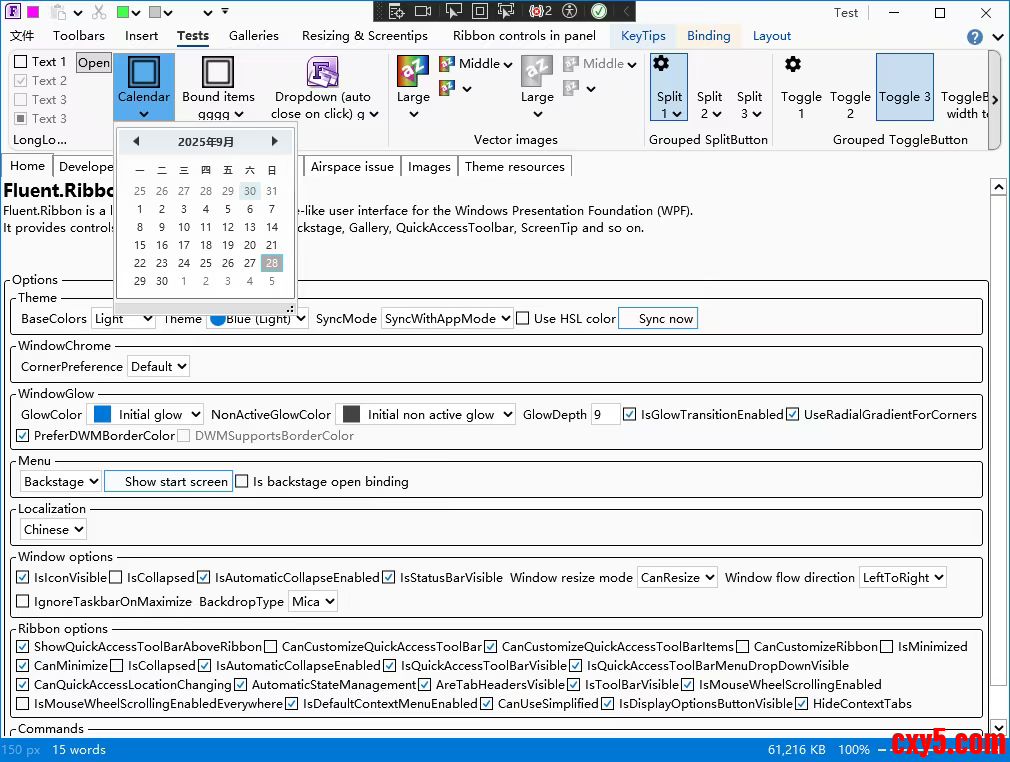Expand the Localization Chinese dropdown
1010x762 pixels.
tap(54, 530)
